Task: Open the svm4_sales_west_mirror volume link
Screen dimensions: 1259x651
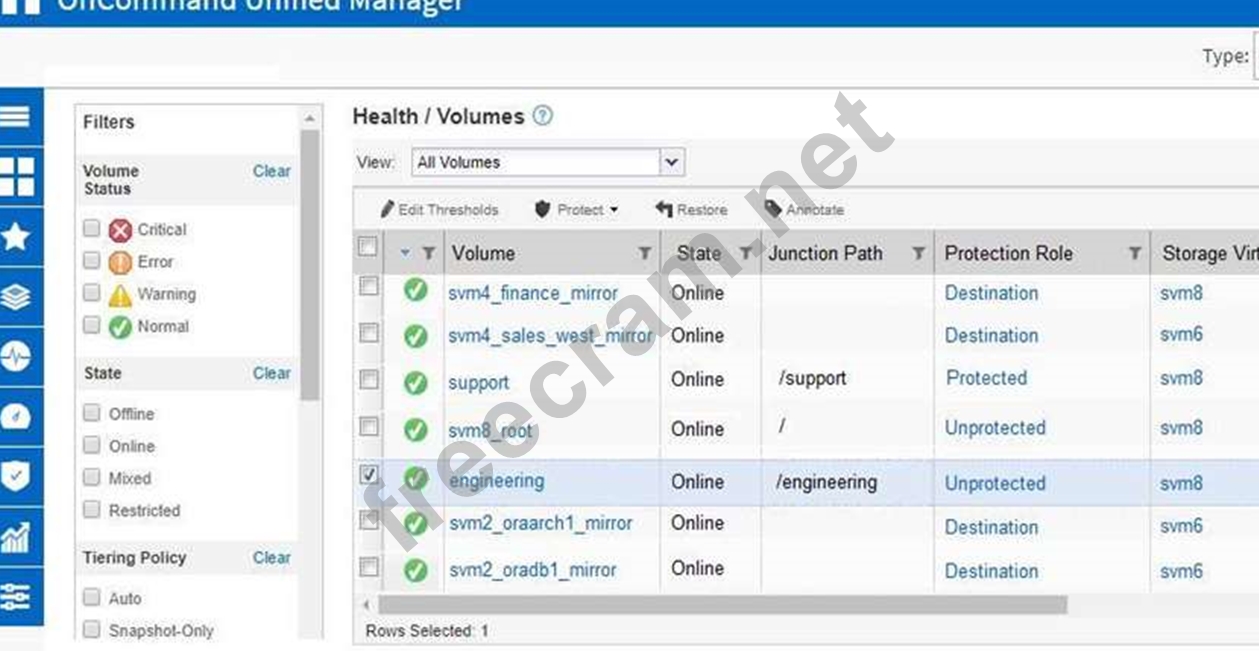Action: (550, 337)
